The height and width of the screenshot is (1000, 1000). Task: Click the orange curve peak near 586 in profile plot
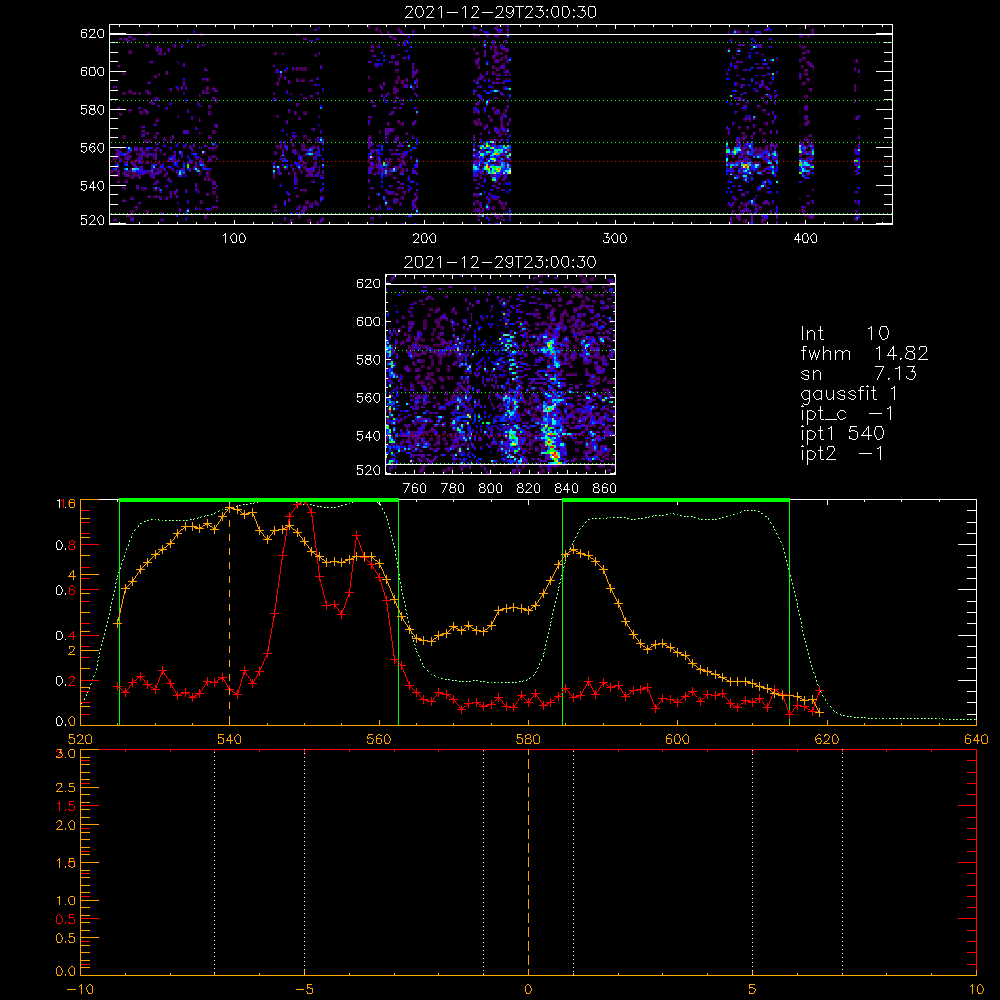pos(573,550)
